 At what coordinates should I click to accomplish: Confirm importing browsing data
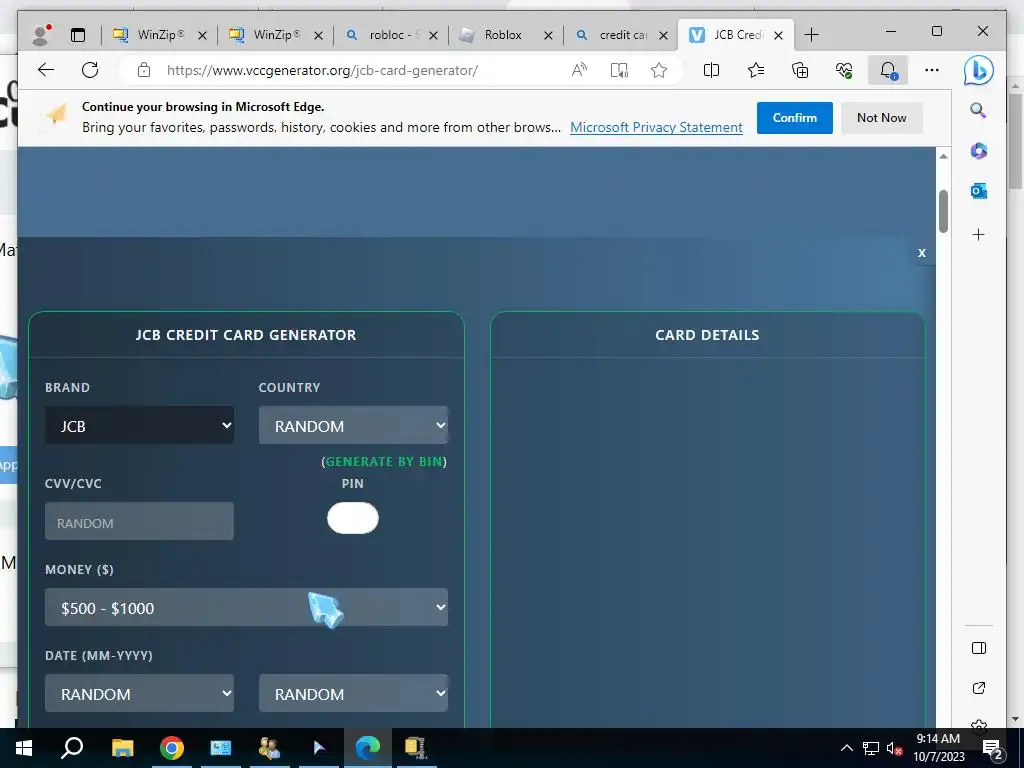[x=795, y=118]
